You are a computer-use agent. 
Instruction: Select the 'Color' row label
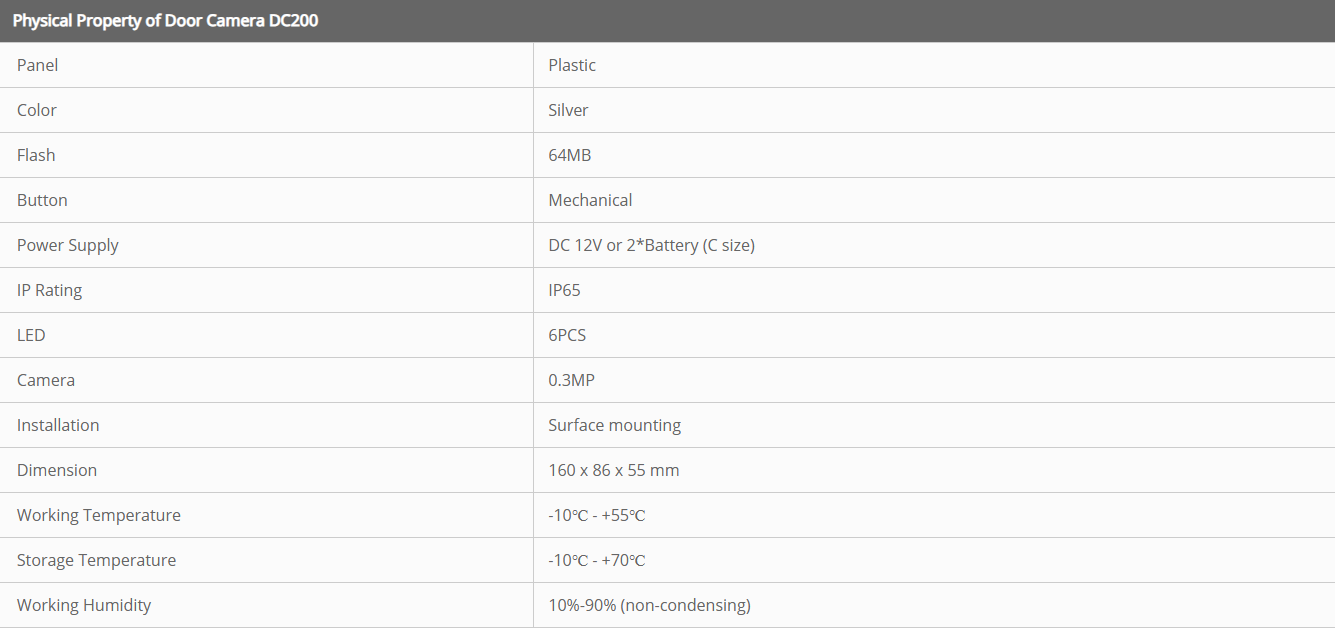(x=37, y=110)
